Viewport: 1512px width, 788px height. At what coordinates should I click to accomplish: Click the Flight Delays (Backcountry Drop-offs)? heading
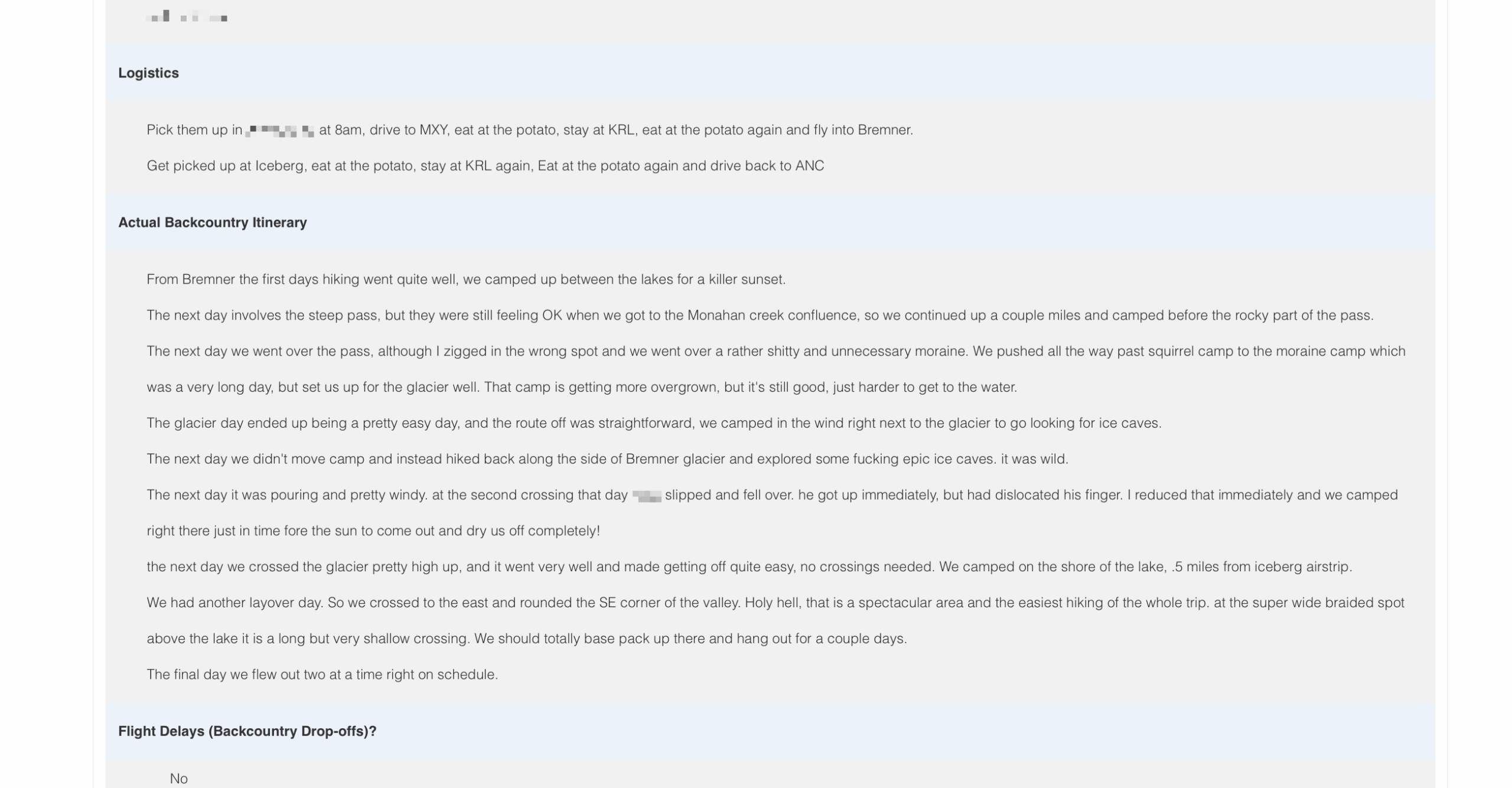(x=247, y=731)
